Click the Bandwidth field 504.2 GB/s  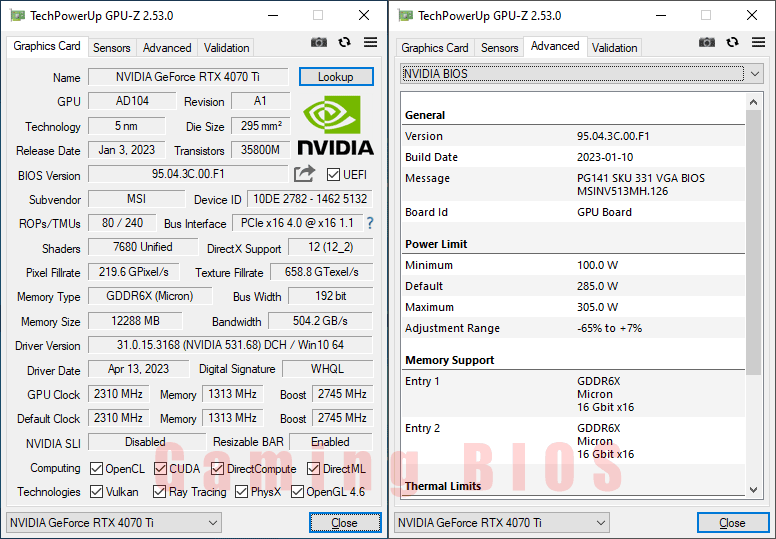click(320, 321)
